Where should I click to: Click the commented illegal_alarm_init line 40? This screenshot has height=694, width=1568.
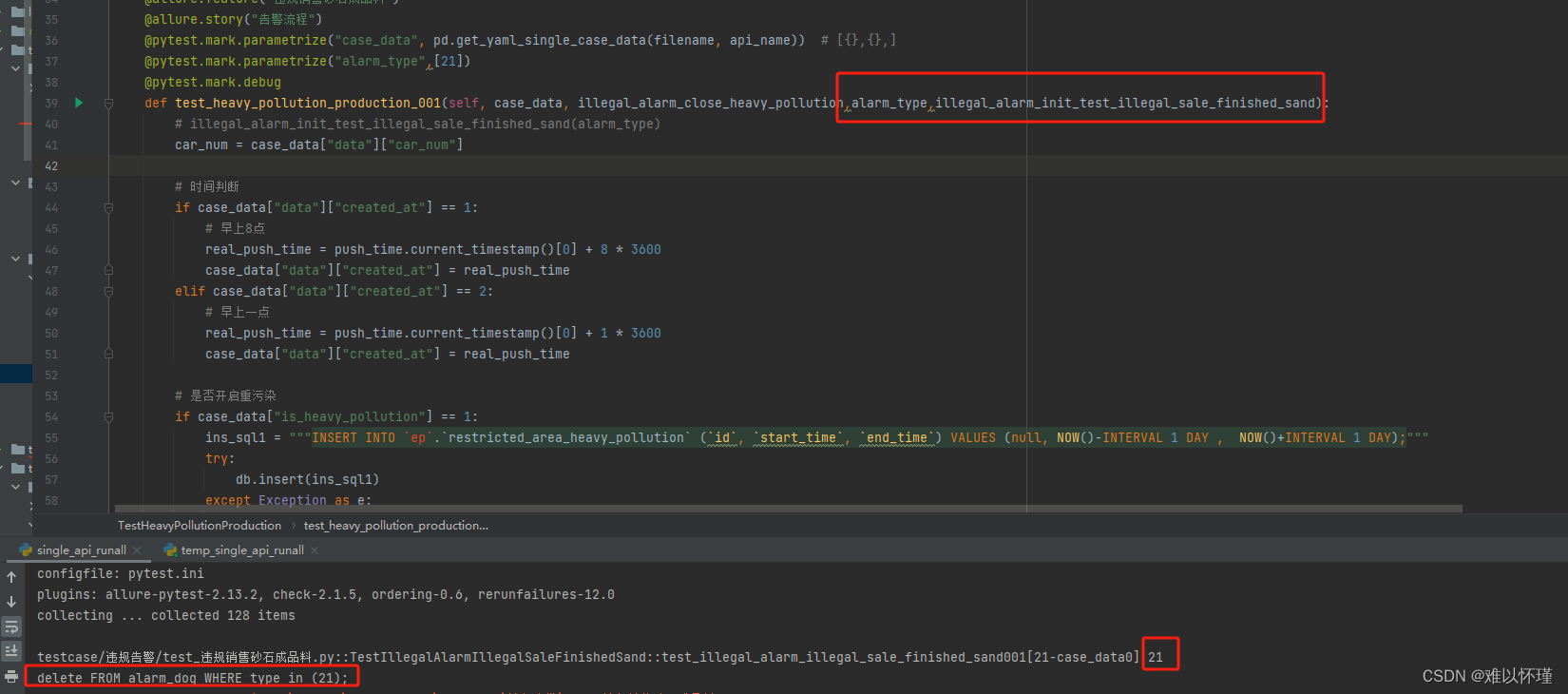[x=418, y=124]
